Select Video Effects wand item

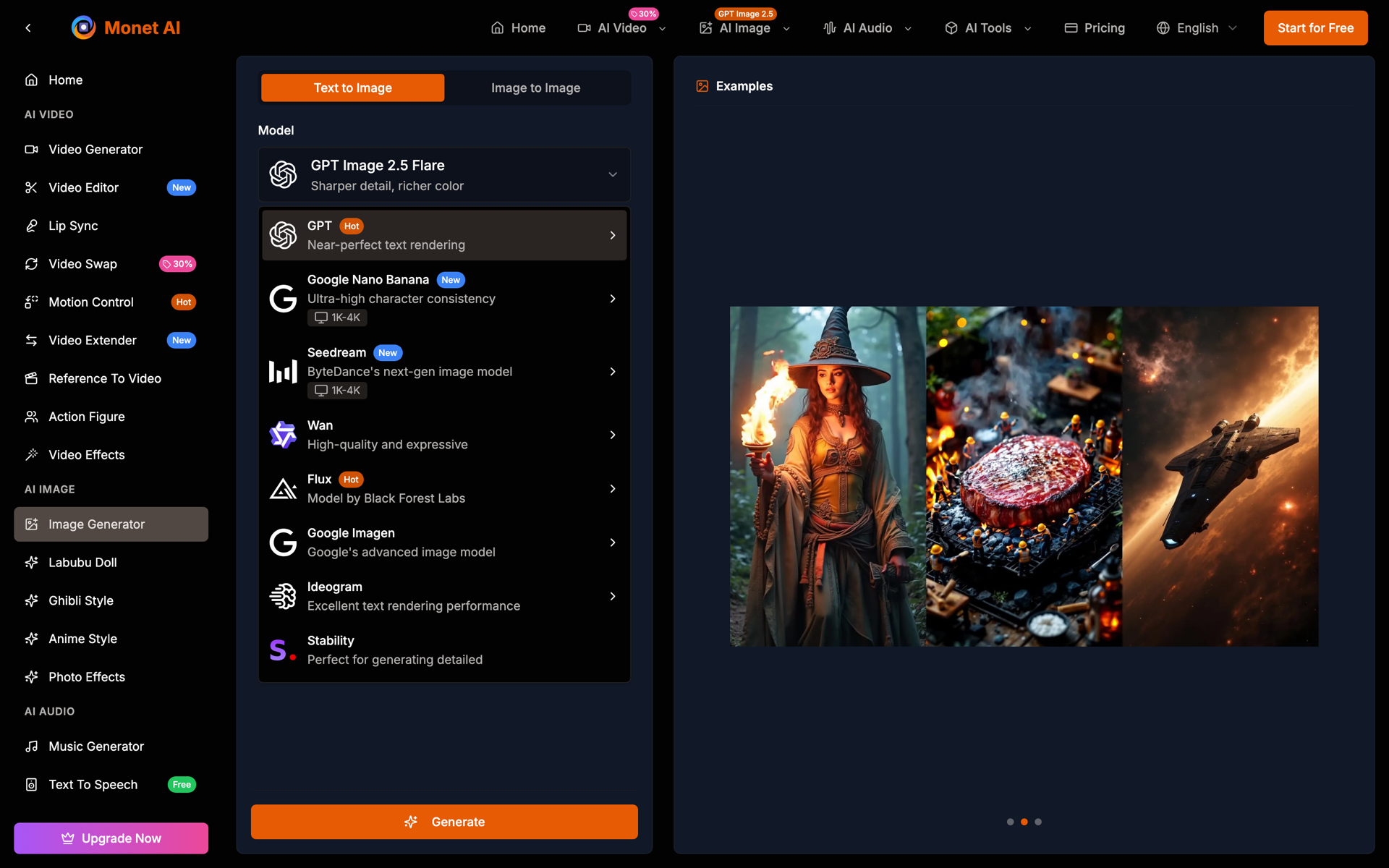pyautogui.click(x=111, y=455)
